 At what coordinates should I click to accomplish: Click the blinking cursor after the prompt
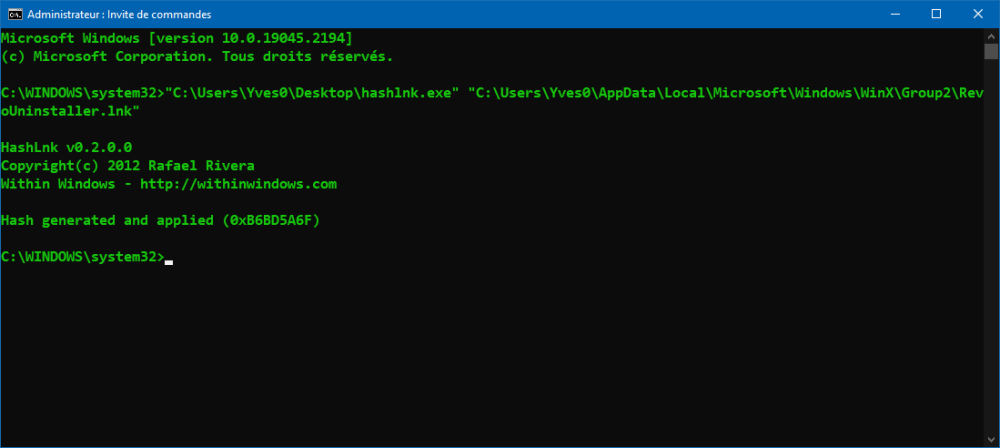(169, 260)
